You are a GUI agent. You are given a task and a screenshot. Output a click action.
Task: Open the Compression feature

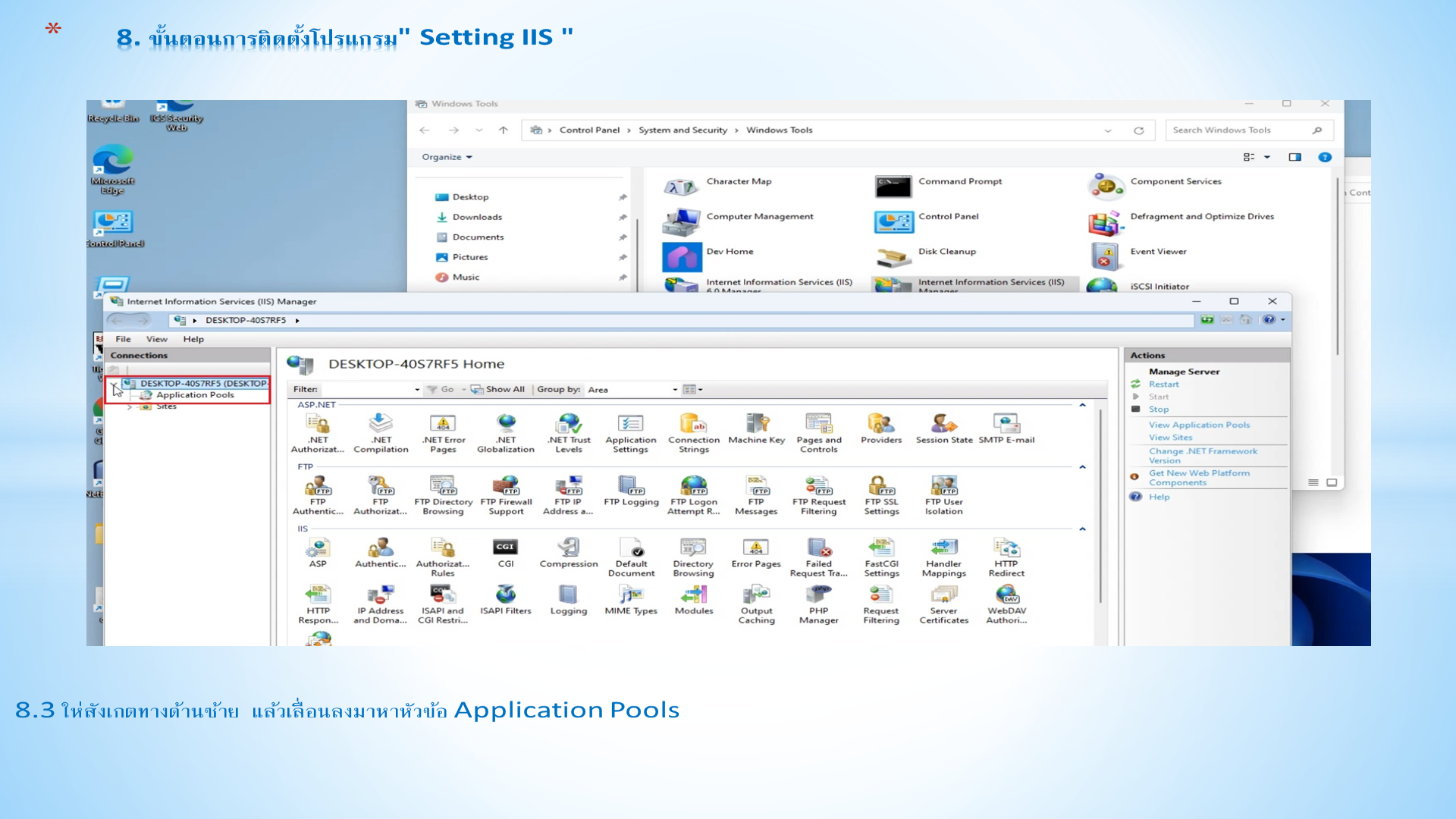coord(569,553)
